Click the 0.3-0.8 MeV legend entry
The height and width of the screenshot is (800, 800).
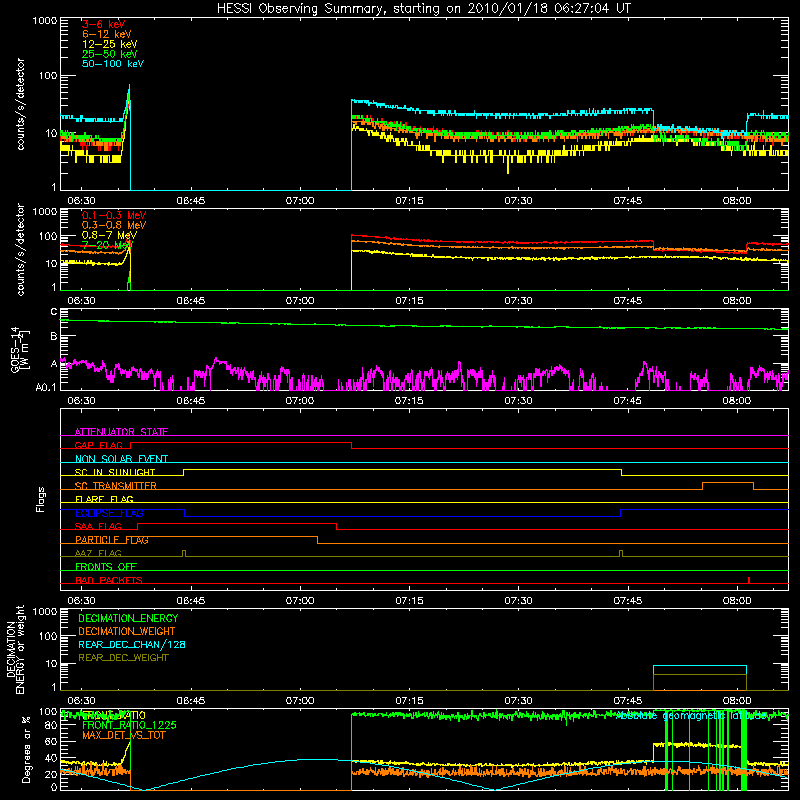(x=114, y=225)
